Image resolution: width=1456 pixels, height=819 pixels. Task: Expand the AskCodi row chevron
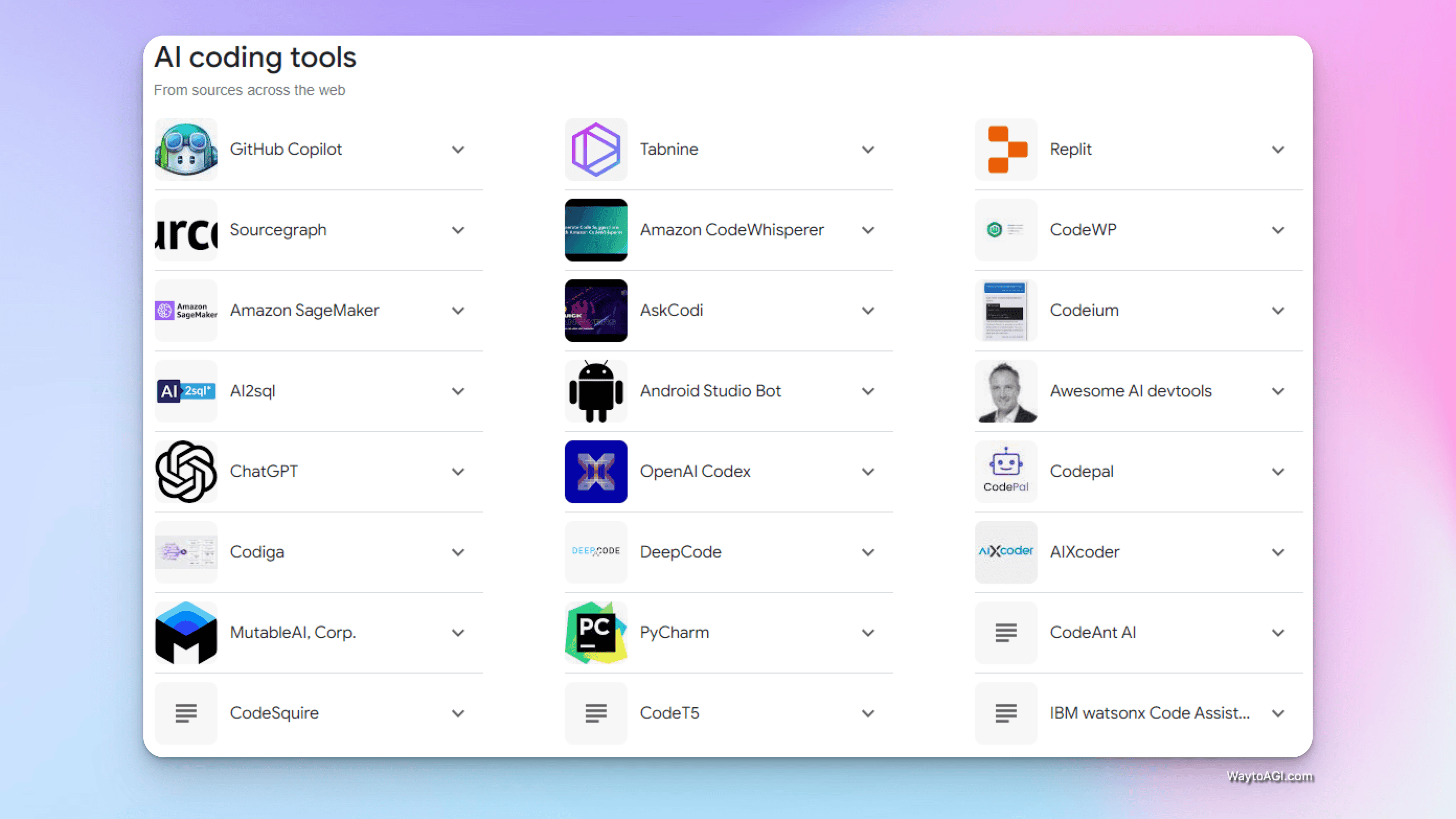pyautogui.click(x=868, y=311)
